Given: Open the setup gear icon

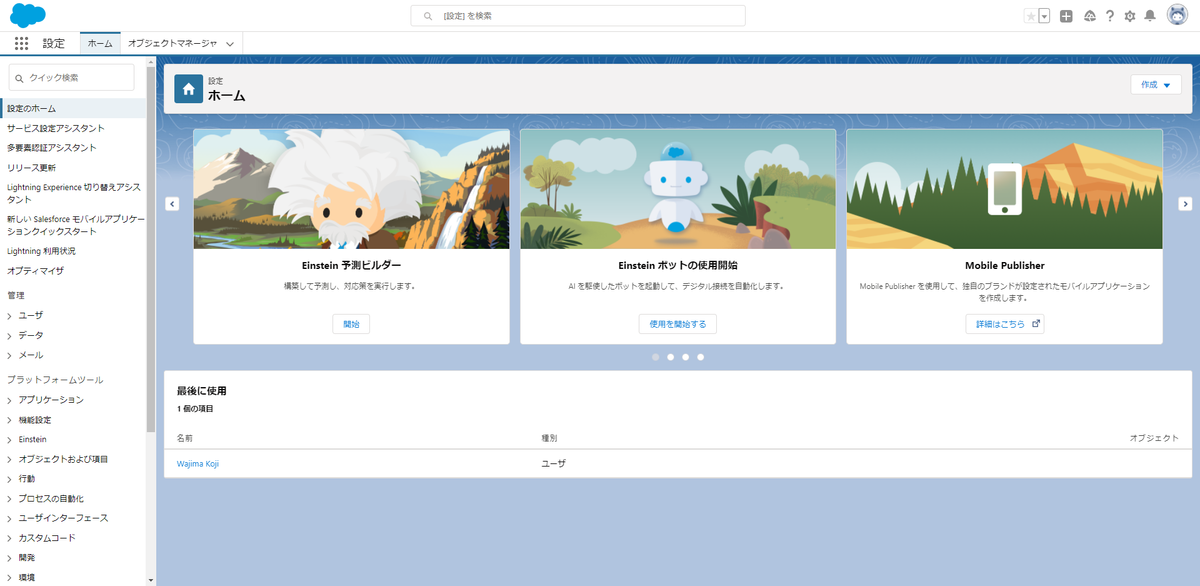Looking at the screenshot, I should click(x=1130, y=16).
